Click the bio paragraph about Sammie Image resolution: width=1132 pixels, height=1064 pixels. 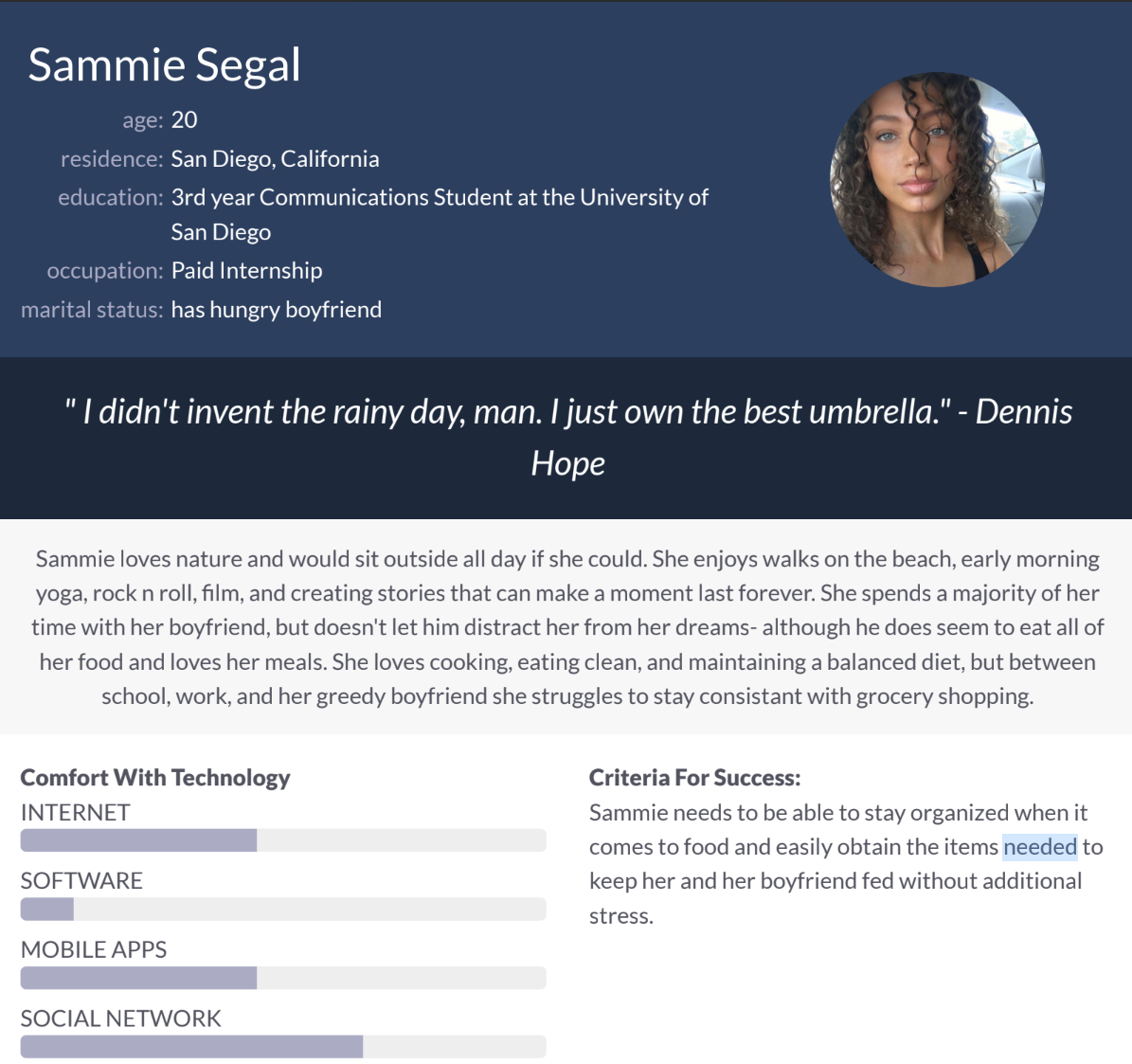566,627
